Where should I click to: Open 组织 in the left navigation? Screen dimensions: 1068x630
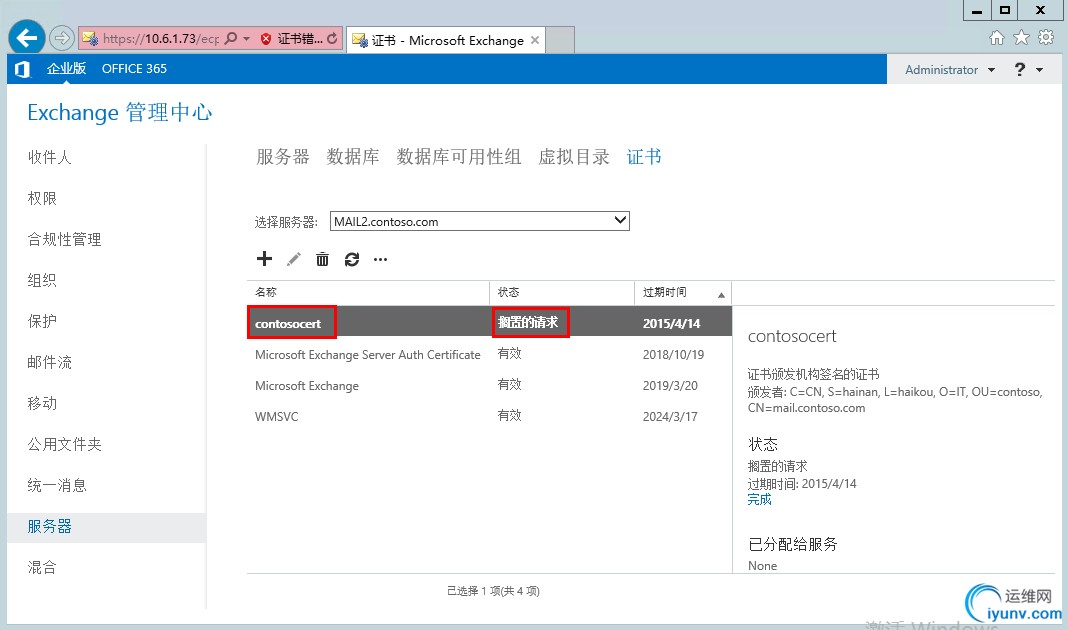tap(42, 280)
